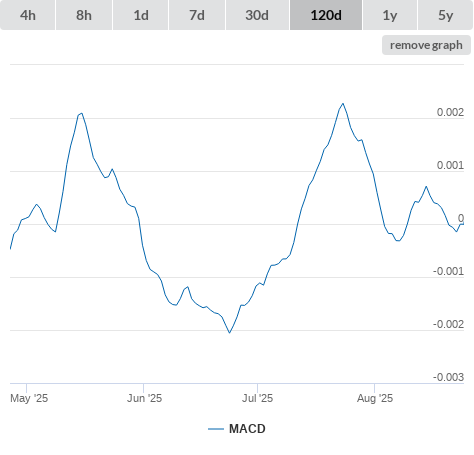Show the 7d time range
The image size is (474, 455).
(x=197, y=15)
